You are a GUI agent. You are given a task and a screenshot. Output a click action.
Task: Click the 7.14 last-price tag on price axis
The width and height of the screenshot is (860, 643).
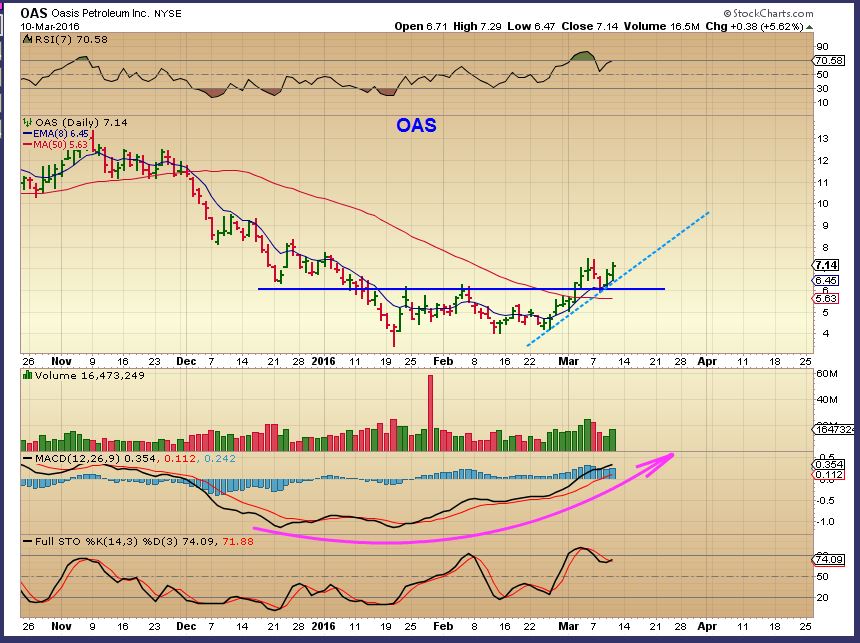coord(827,266)
